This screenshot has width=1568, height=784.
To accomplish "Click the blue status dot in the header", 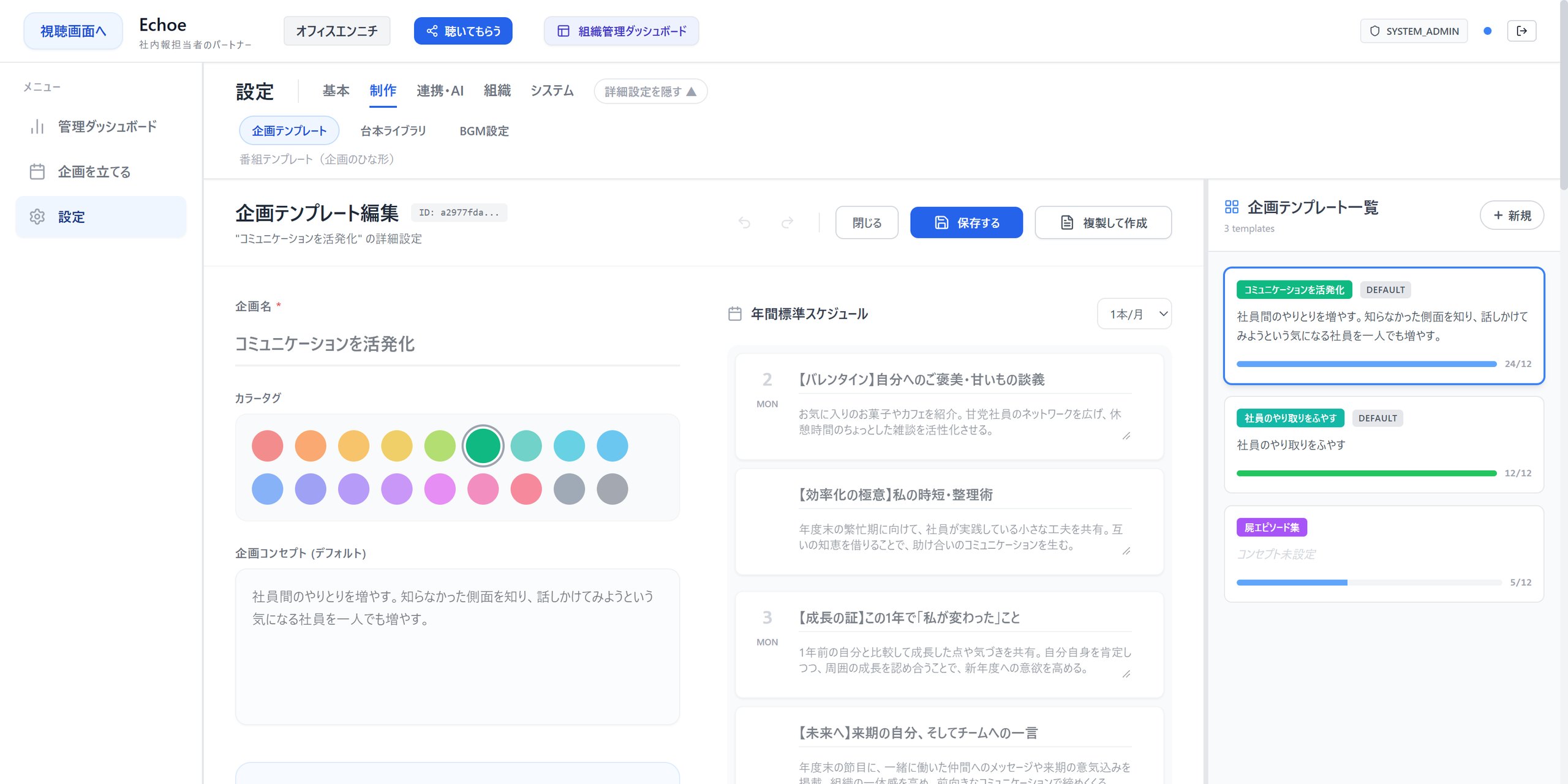I will tap(1487, 31).
